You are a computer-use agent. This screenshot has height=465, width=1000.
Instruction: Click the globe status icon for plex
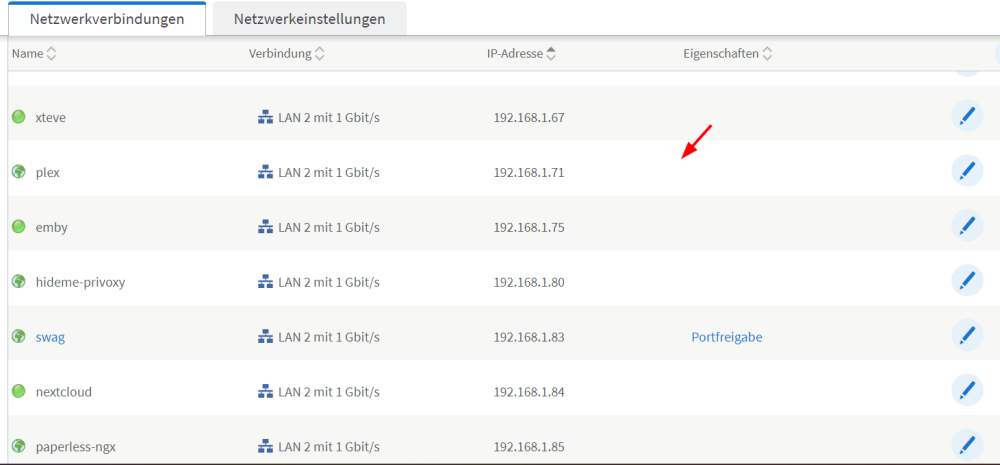pyautogui.click(x=18, y=172)
